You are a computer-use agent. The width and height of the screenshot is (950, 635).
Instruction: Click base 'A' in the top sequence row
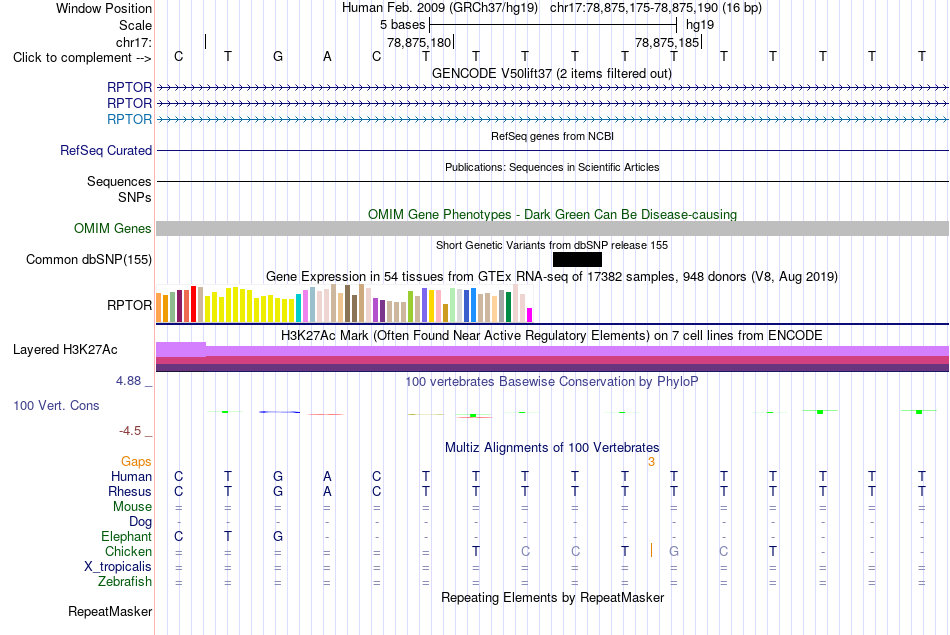(327, 57)
